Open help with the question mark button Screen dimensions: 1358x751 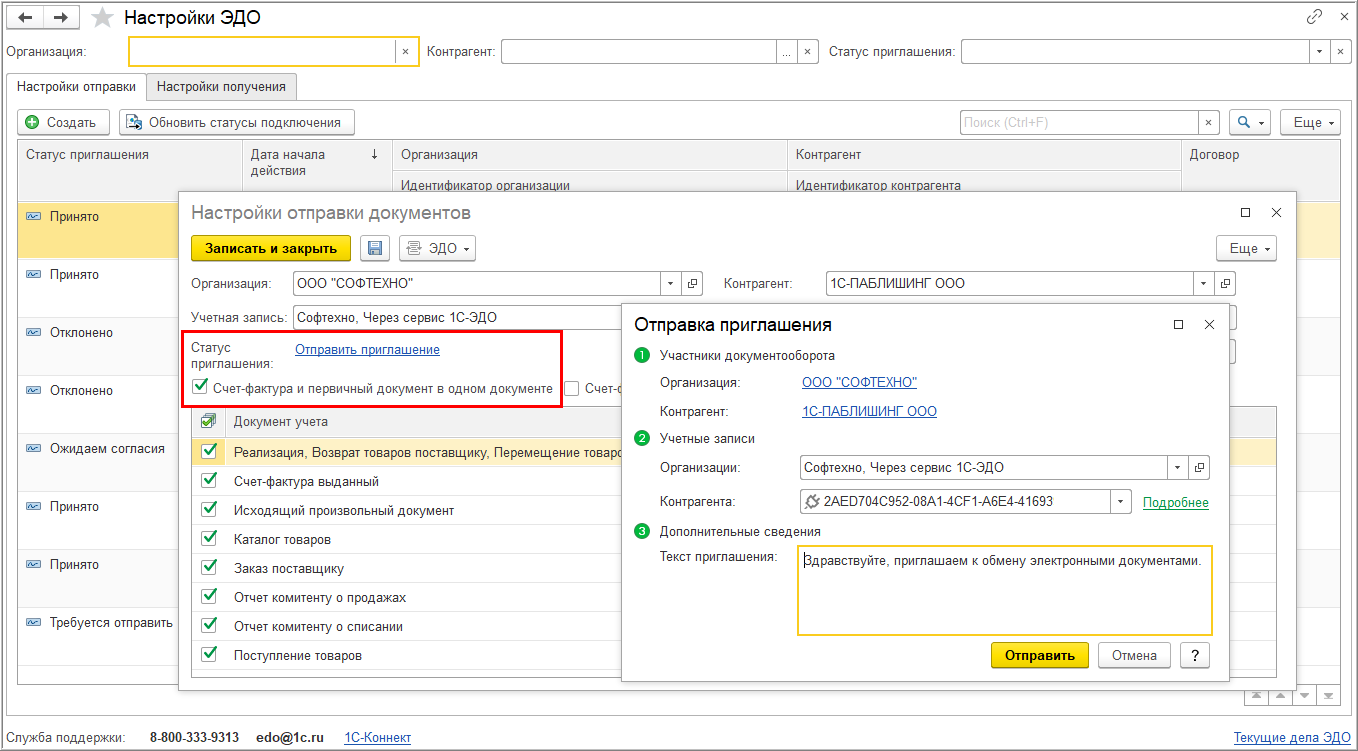[1195, 655]
